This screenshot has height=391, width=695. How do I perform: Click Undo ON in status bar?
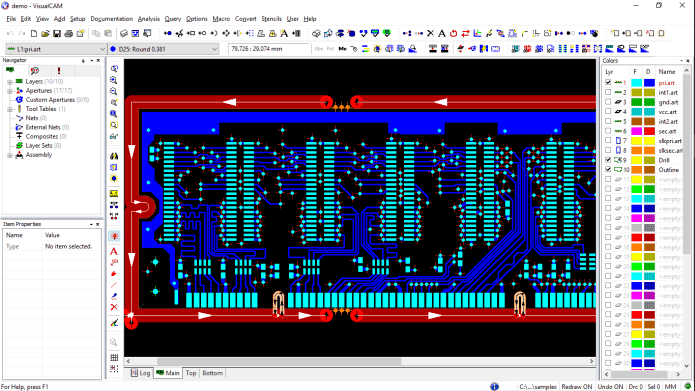coord(610,387)
